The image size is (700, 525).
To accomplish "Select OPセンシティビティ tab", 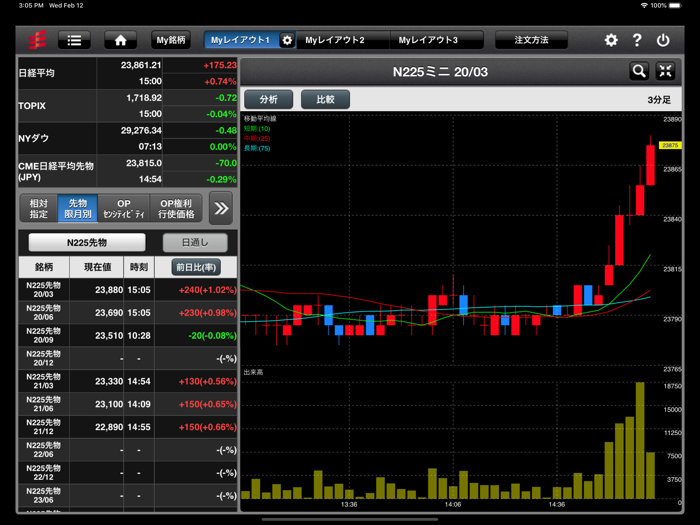I will click(x=124, y=208).
